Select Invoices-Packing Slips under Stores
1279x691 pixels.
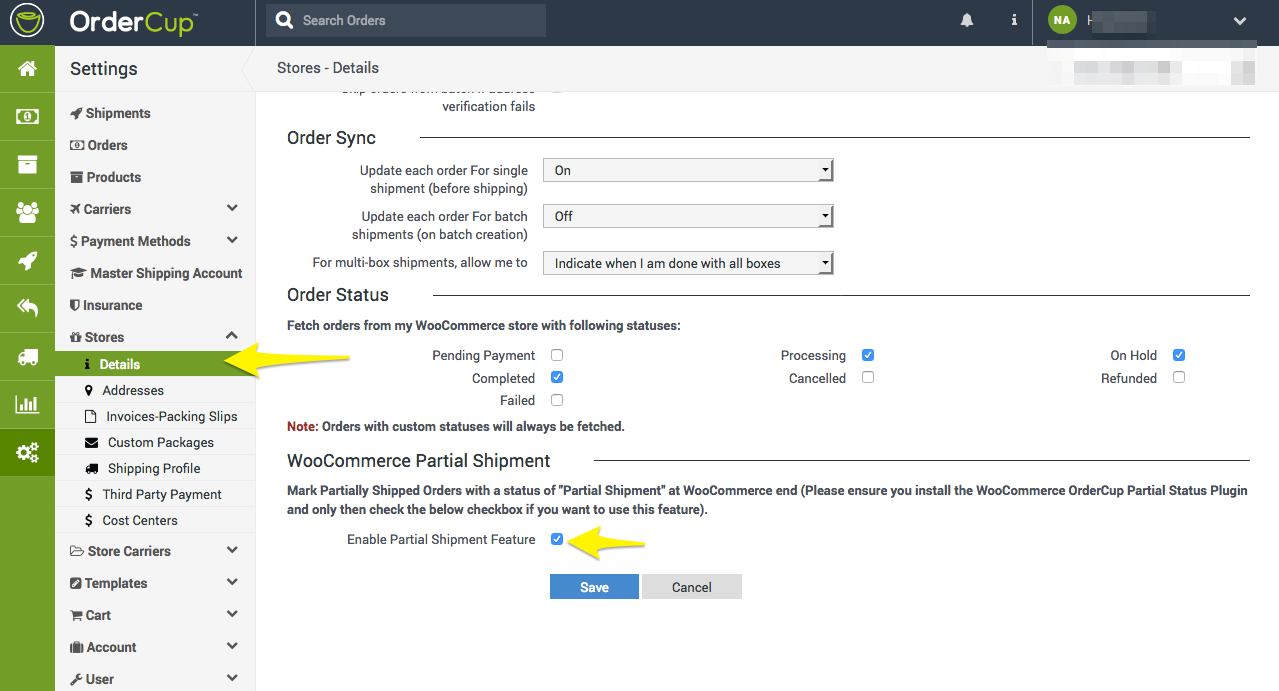click(162, 416)
